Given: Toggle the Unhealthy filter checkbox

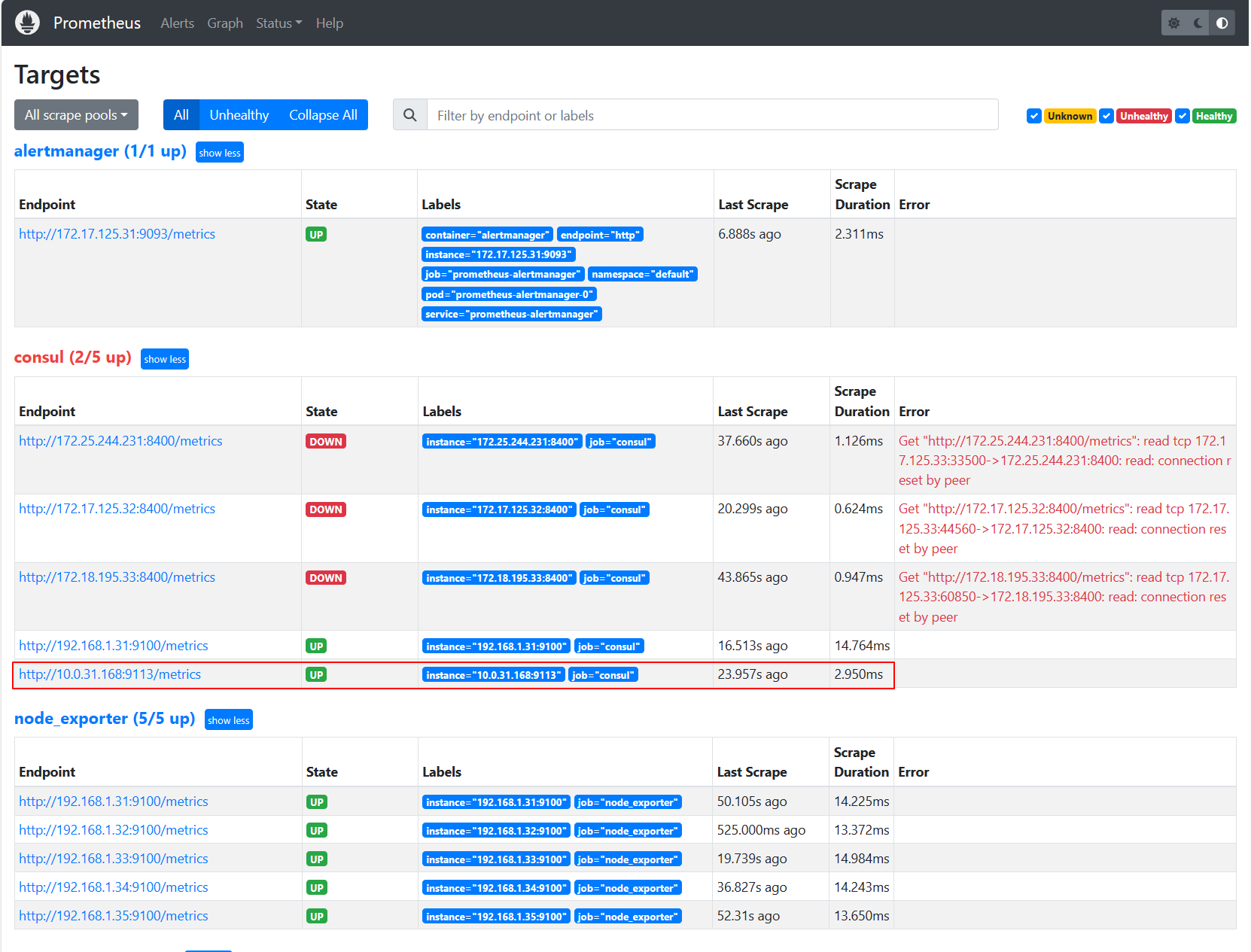Looking at the screenshot, I should (x=1106, y=116).
